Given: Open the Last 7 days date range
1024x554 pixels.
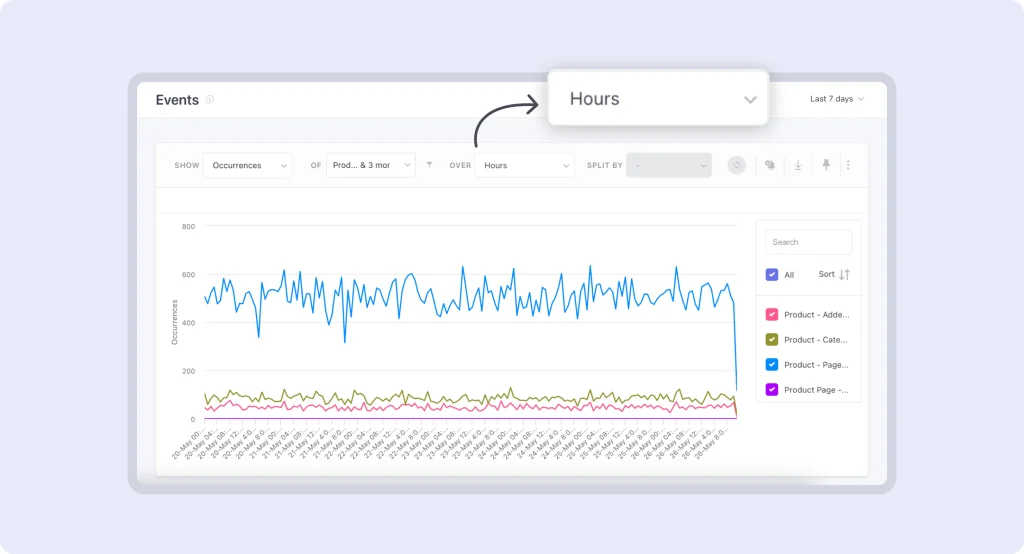Looking at the screenshot, I should pos(836,99).
